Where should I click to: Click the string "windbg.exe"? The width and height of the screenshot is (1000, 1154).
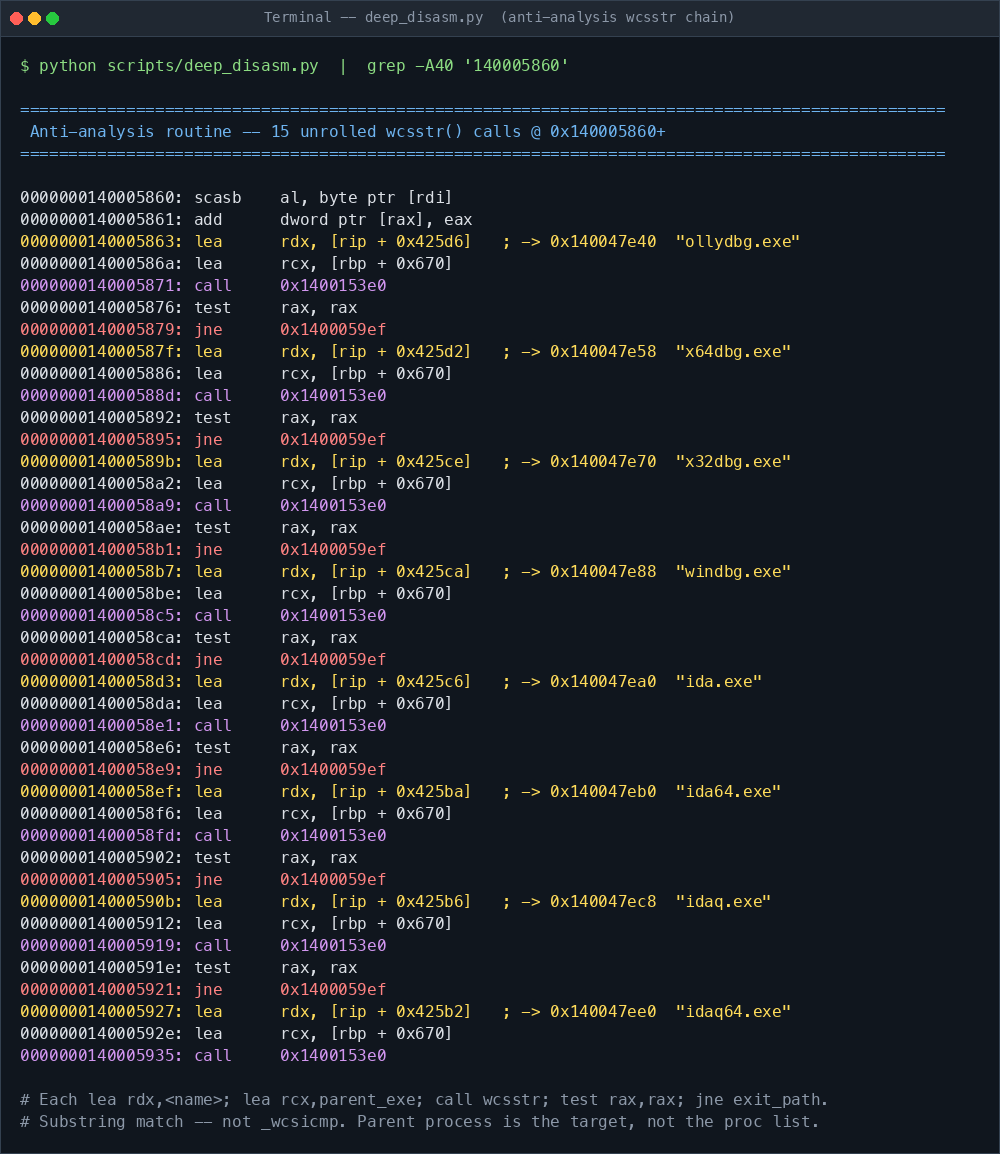pos(733,572)
